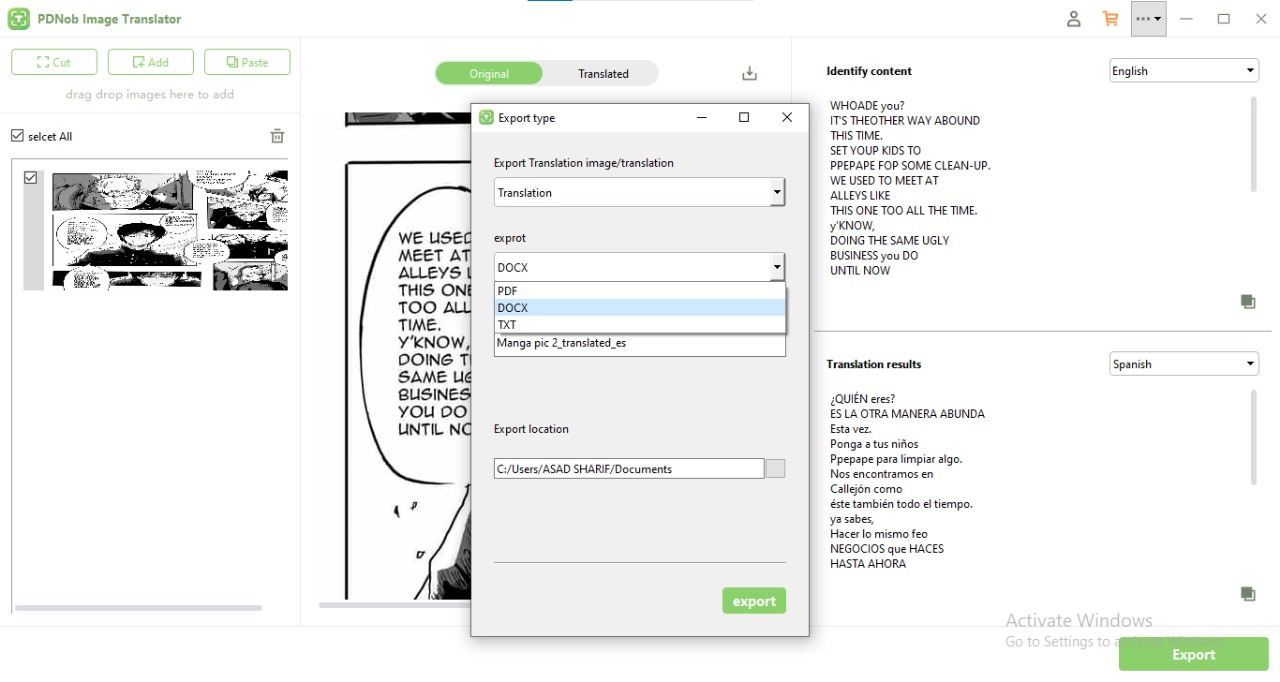Screen dimensions: 1280x682
Task: Switch to the Translated tab
Action: coord(602,73)
